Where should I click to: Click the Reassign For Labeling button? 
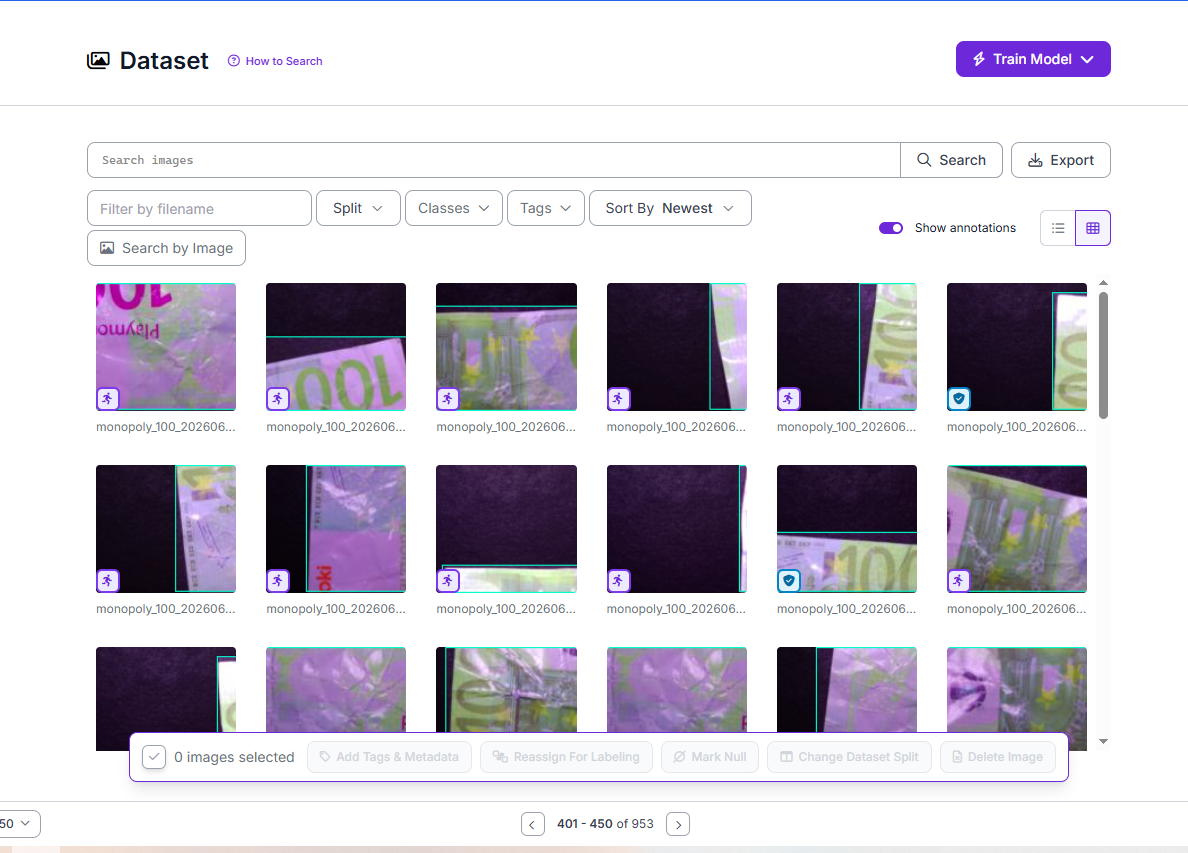click(566, 757)
